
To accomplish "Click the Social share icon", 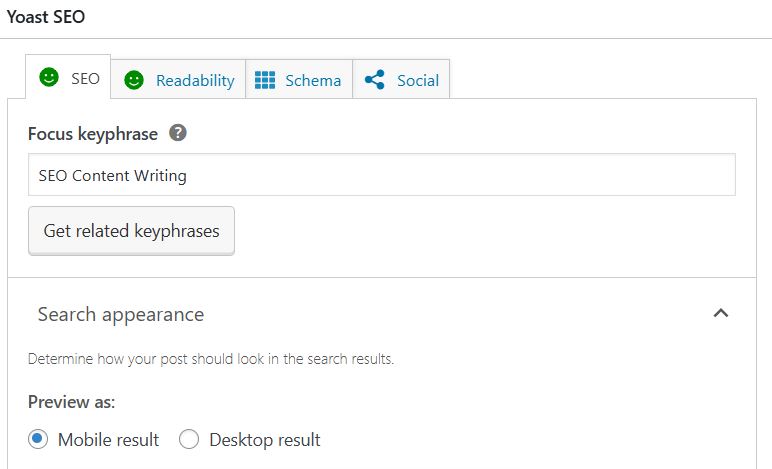I will point(375,79).
